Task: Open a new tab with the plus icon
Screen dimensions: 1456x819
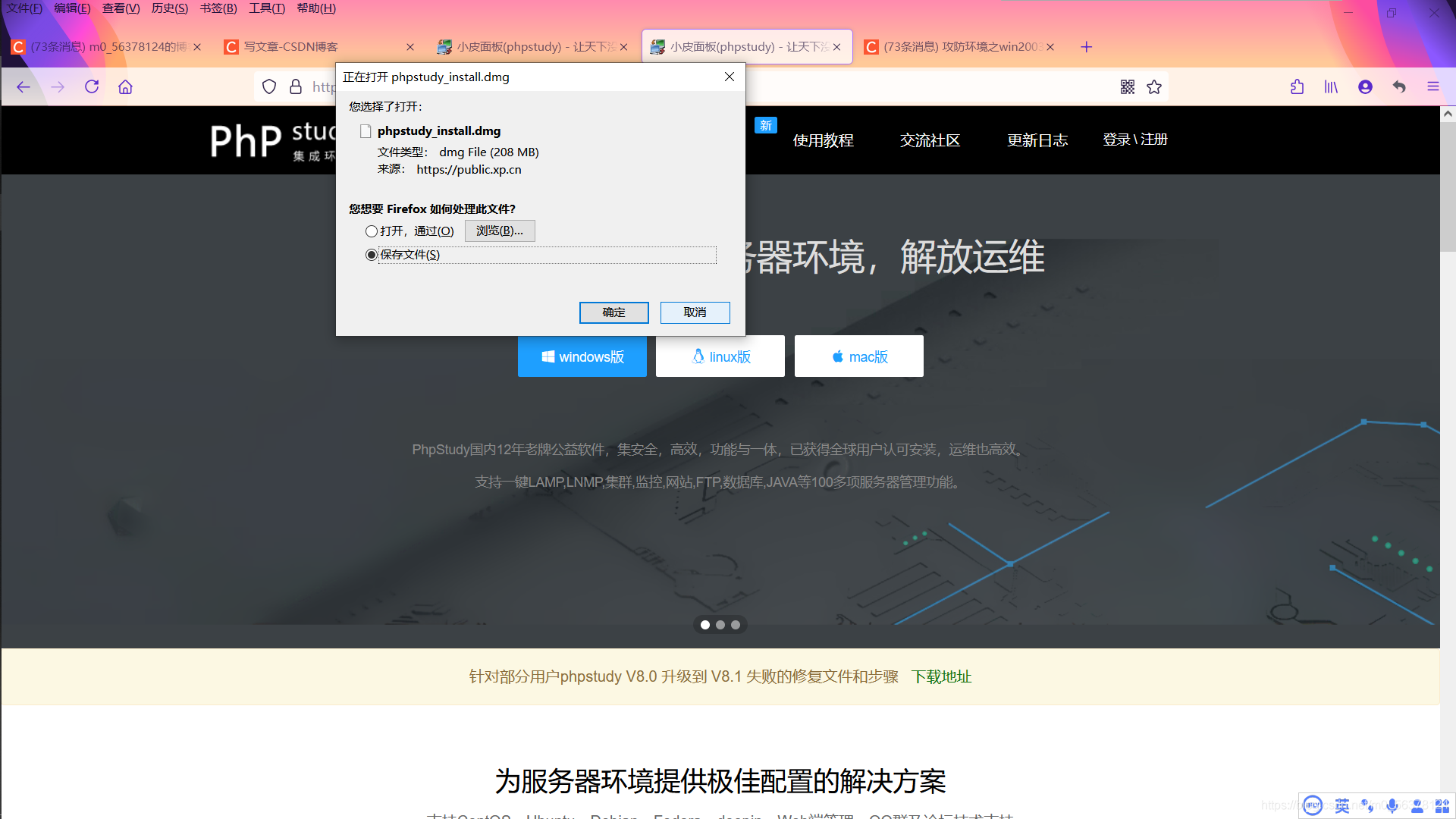Action: (1087, 47)
